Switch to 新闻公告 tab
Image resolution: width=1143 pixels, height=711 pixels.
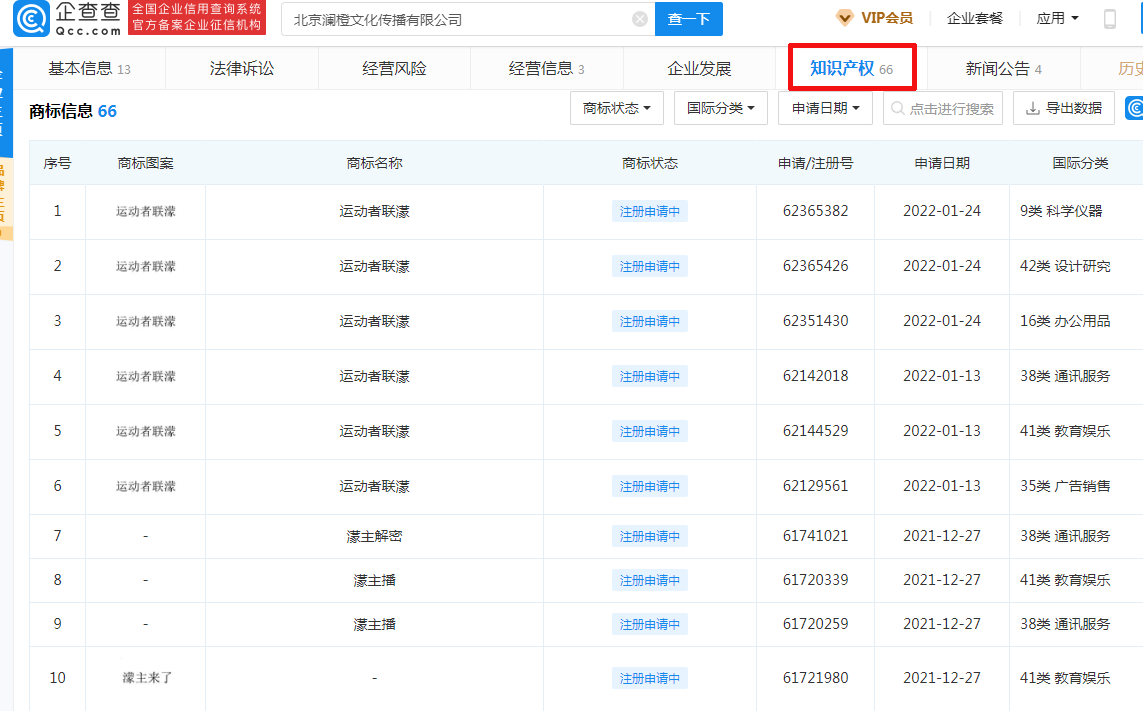click(x=1004, y=69)
